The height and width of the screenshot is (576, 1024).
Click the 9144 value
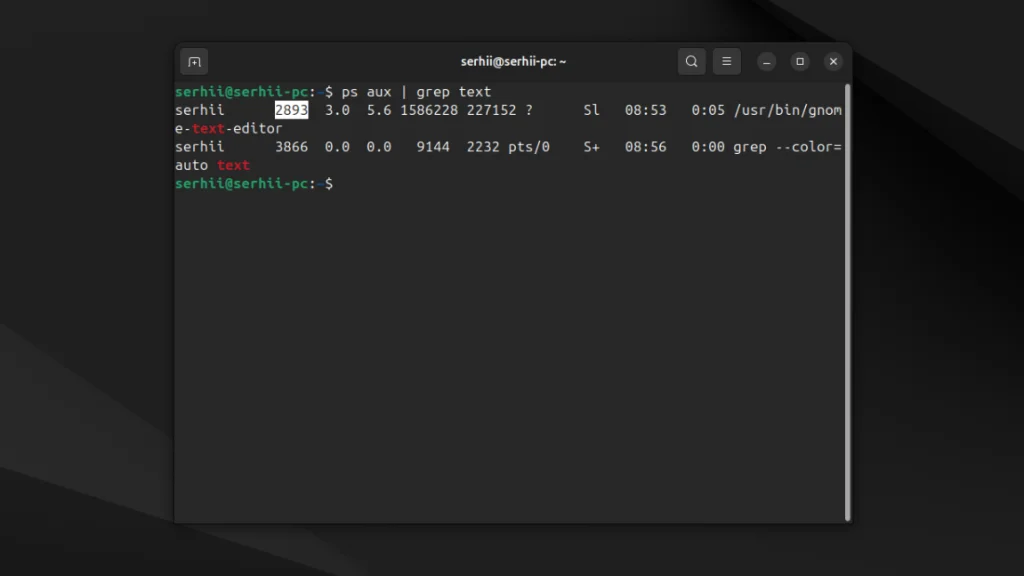(x=433, y=147)
